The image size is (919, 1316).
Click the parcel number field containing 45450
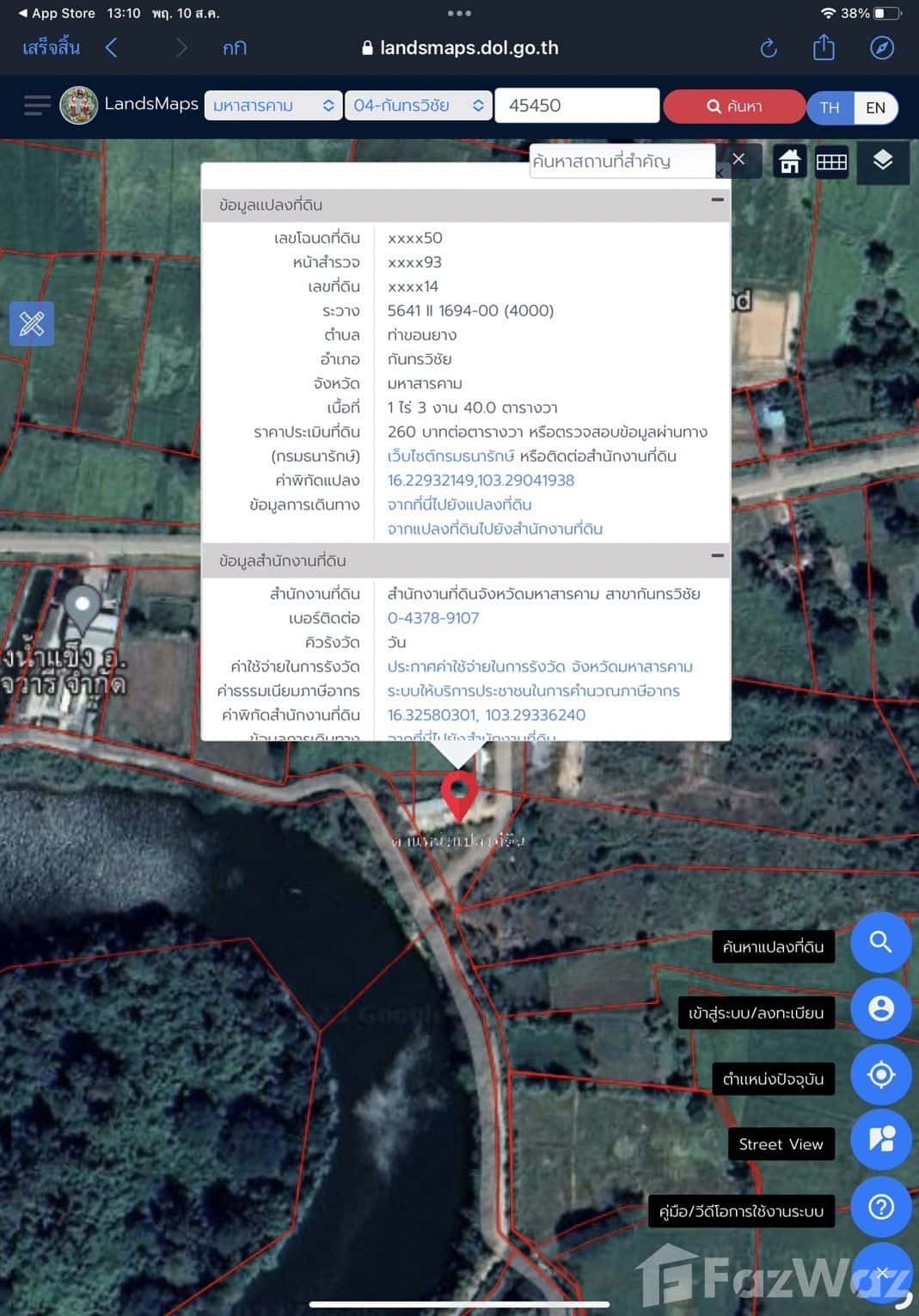[x=577, y=106]
